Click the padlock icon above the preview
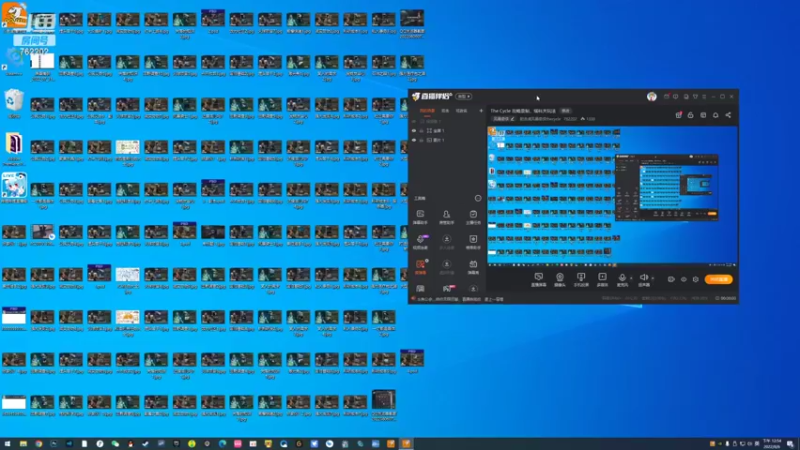Screen dimensions: 800x450 click(x=691, y=115)
